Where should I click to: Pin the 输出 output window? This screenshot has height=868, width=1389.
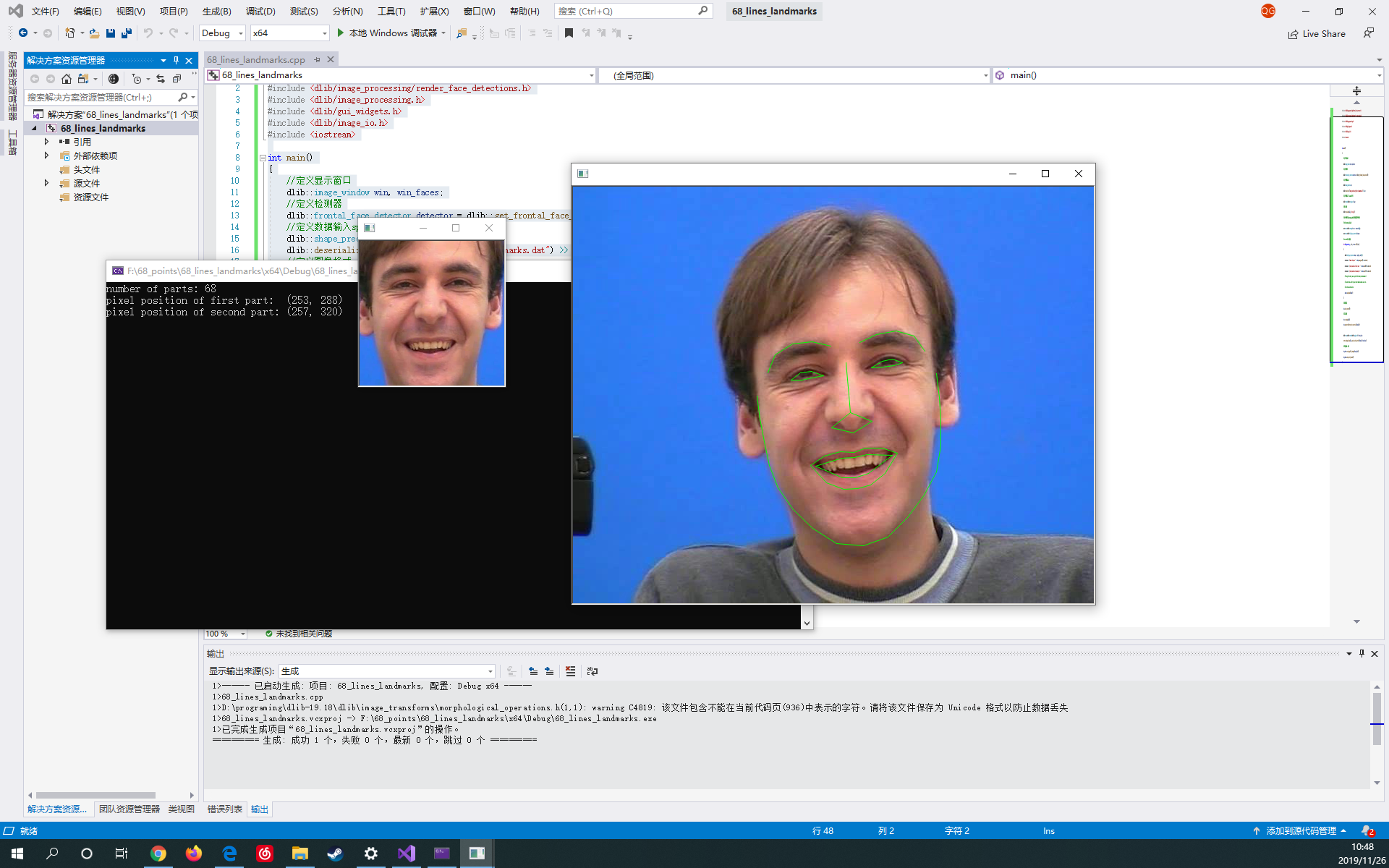[1361, 654]
